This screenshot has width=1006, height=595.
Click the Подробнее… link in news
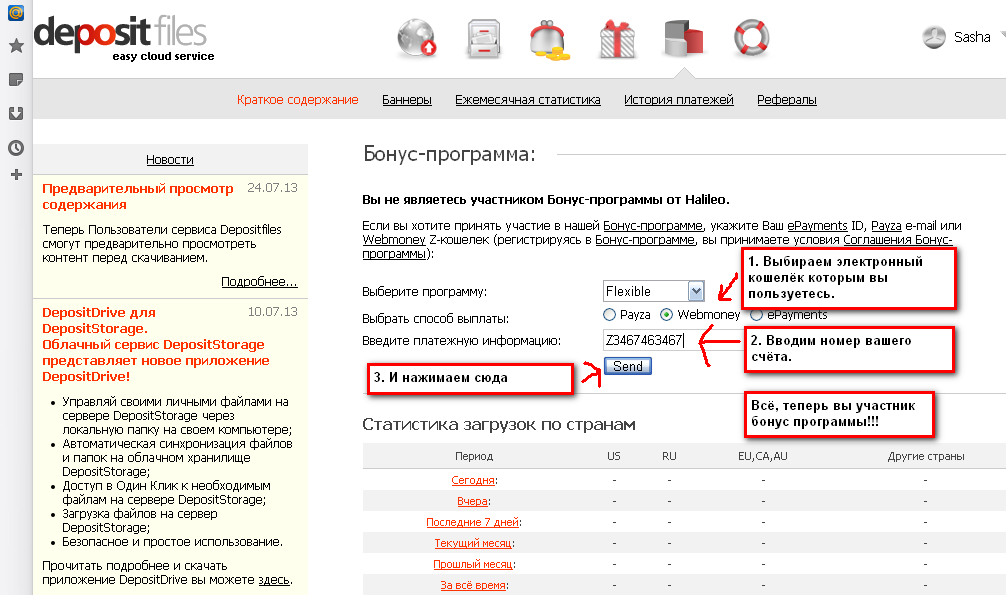pyautogui.click(x=259, y=282)
